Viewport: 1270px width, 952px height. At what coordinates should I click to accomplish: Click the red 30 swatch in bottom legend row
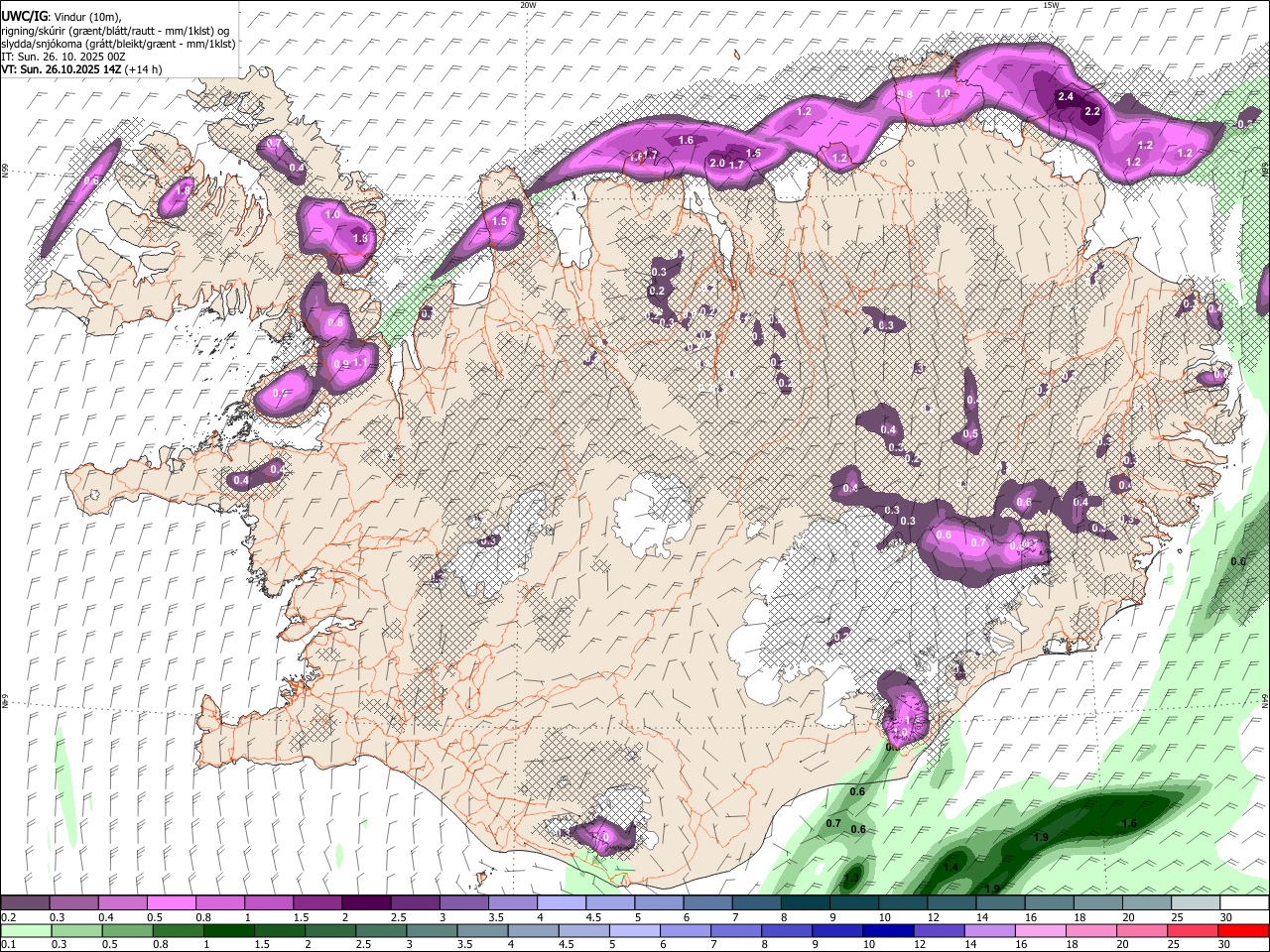pos(1243,930)
